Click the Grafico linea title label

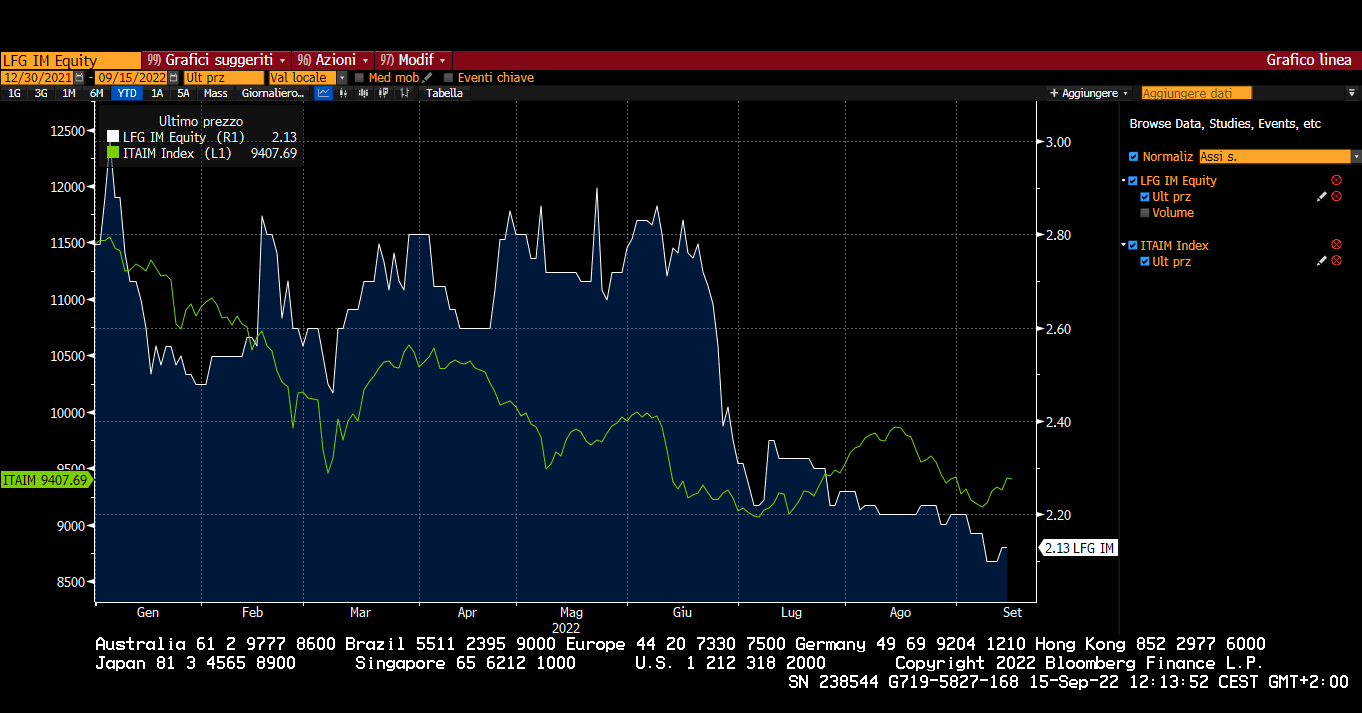pyautogui.click(x=1309, y=60)
